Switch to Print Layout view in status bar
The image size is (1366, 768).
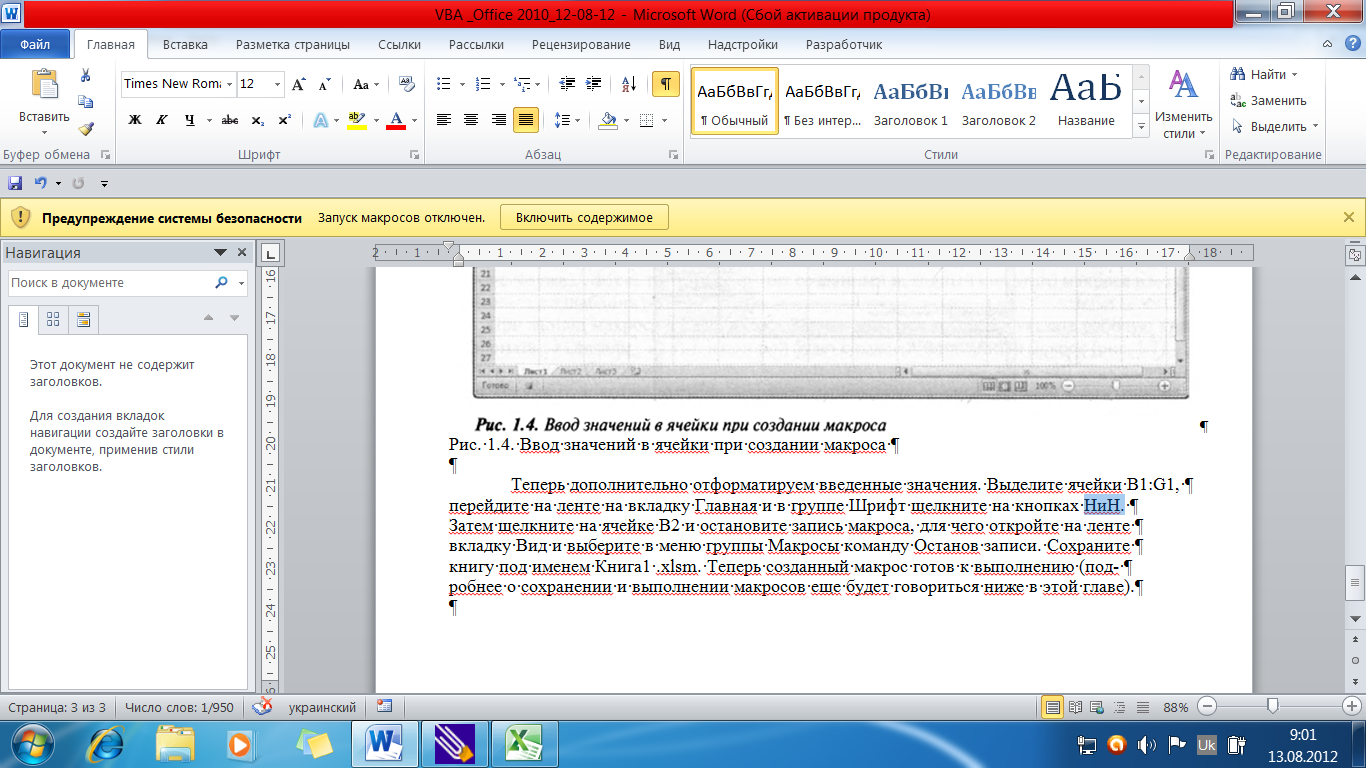1052,707
